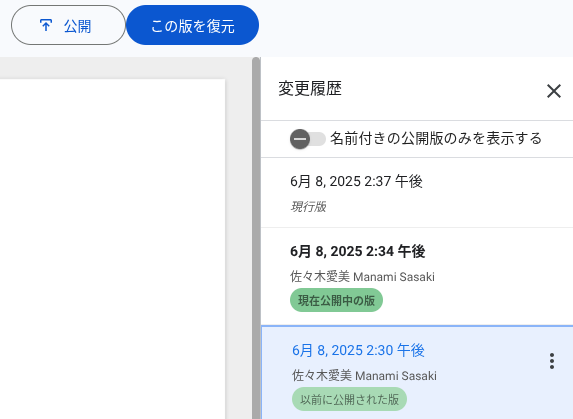Click the 以前に公開された版 badge
Screen dimensions: 573x419
349,399
